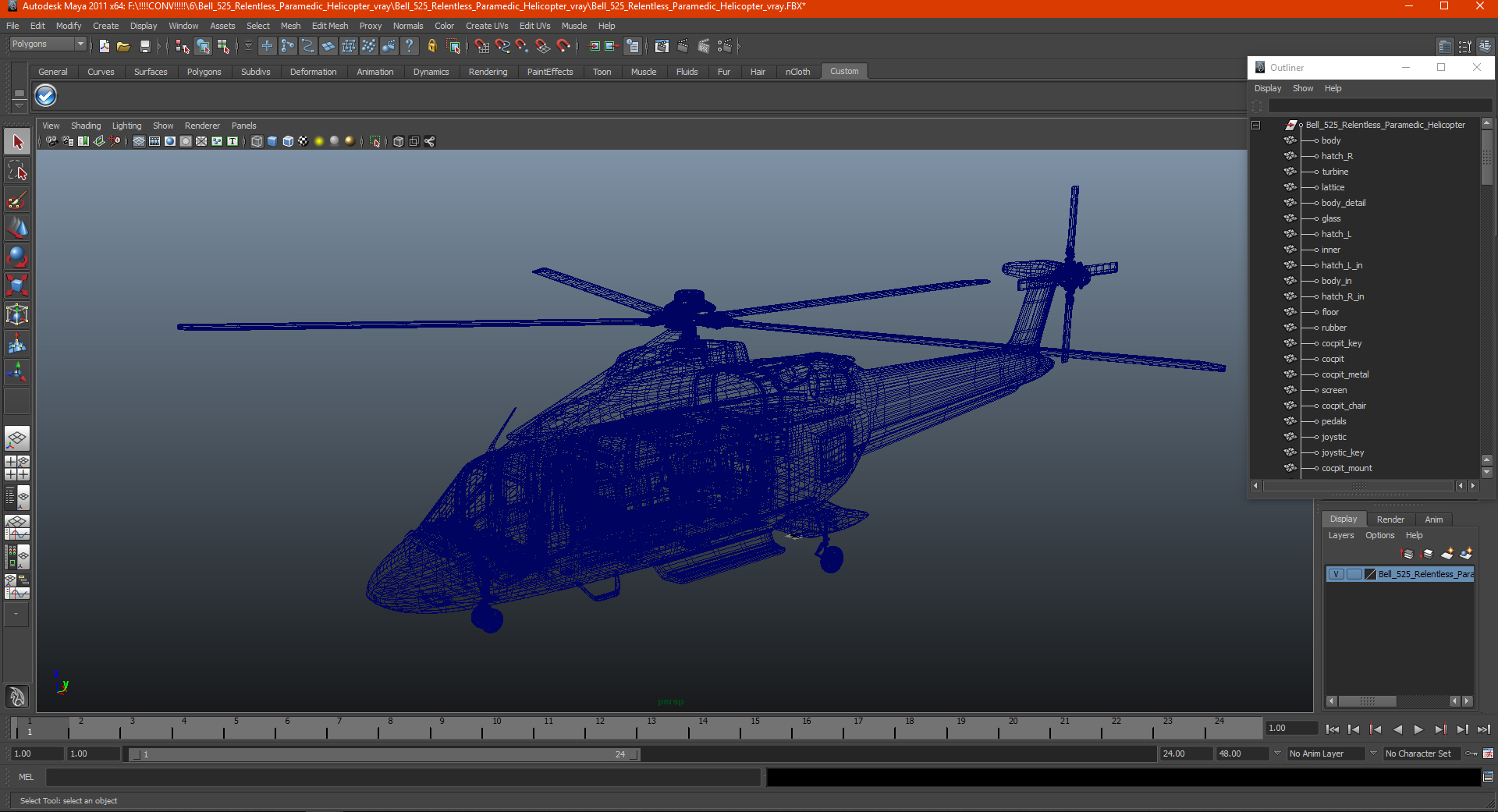Image resolution: width=1498 pixels, height=812 pixels.
Task: Collapse Bell_525 helicopter group in Outliner
Action: pyautogui.click(x=1255, y=125)
